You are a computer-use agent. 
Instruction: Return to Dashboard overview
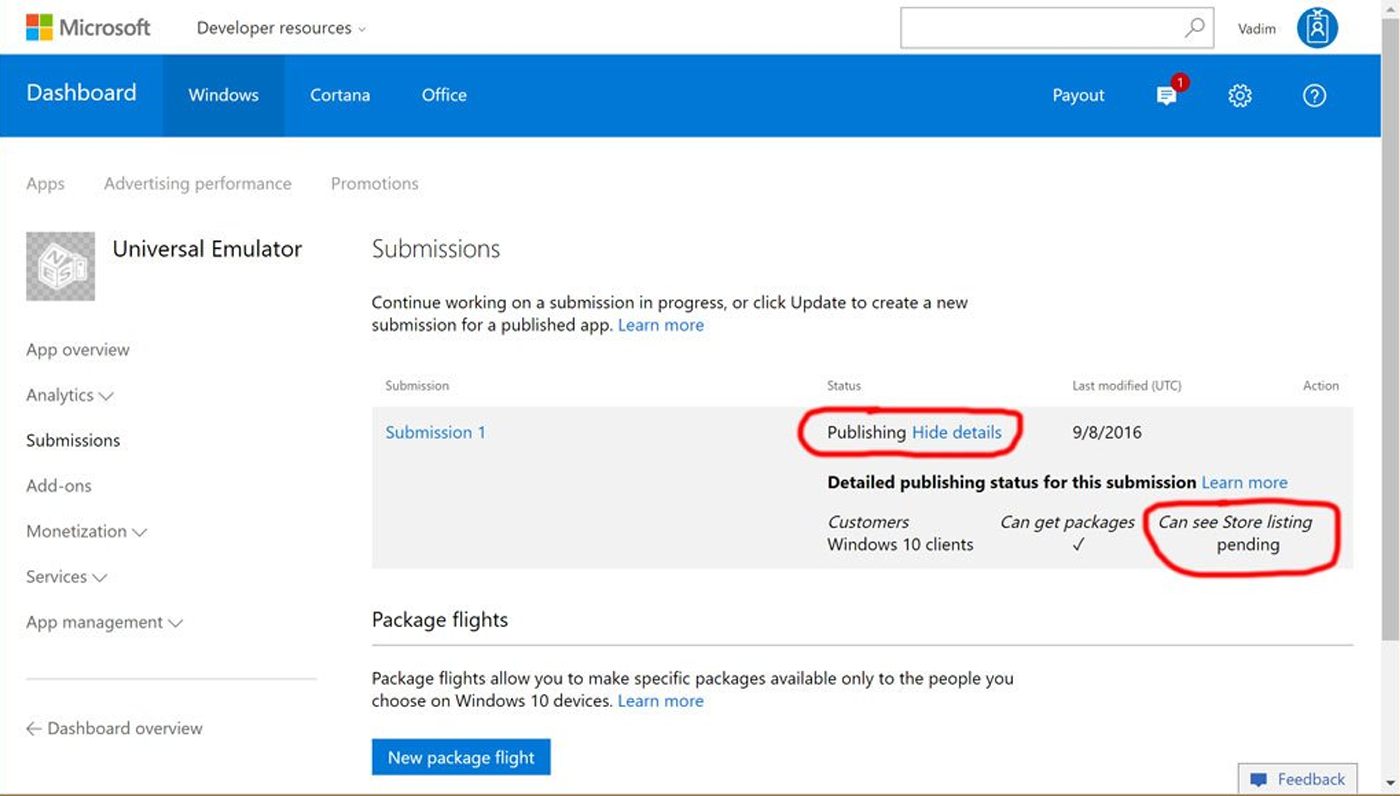click(114, 729)
